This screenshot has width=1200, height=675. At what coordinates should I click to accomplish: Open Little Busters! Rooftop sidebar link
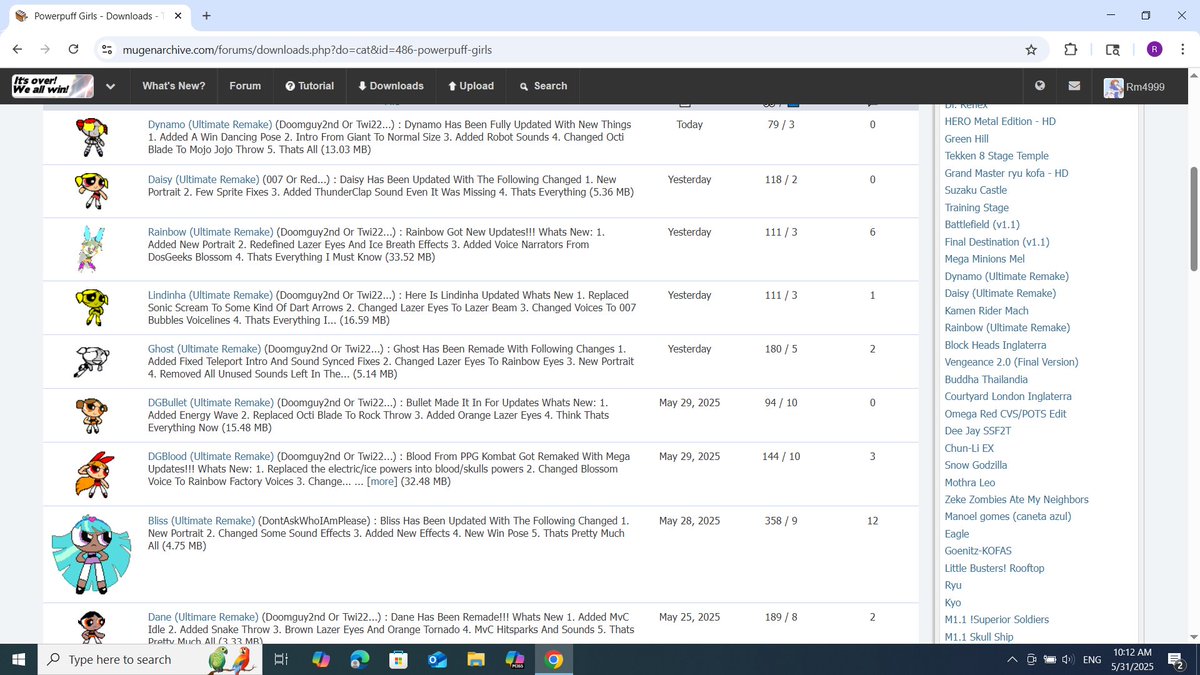(995, 568)
